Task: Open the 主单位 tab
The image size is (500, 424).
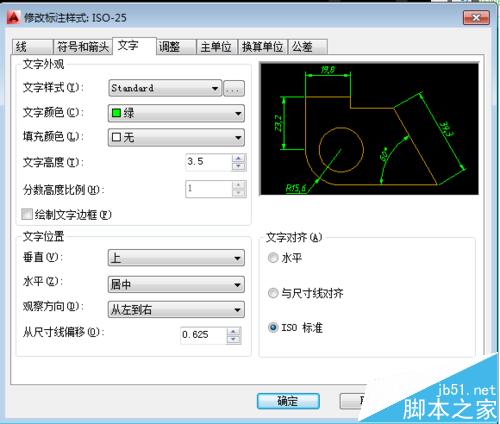Action: (217, 47)
